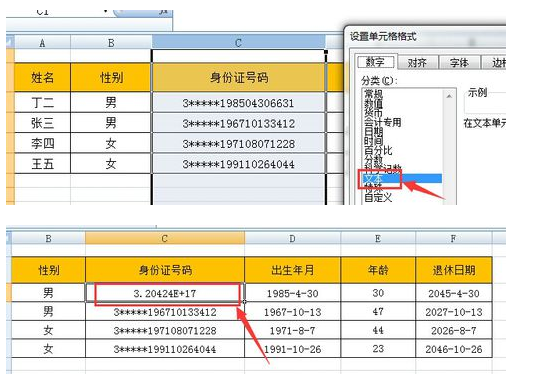Choose 百分比 in the category list
The width and height of the screenshot is (534, 374).
(378, 150)
